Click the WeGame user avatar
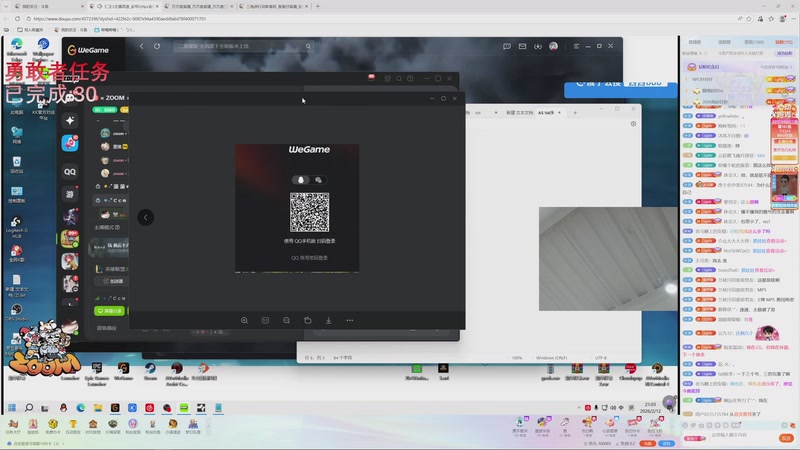 554,46
